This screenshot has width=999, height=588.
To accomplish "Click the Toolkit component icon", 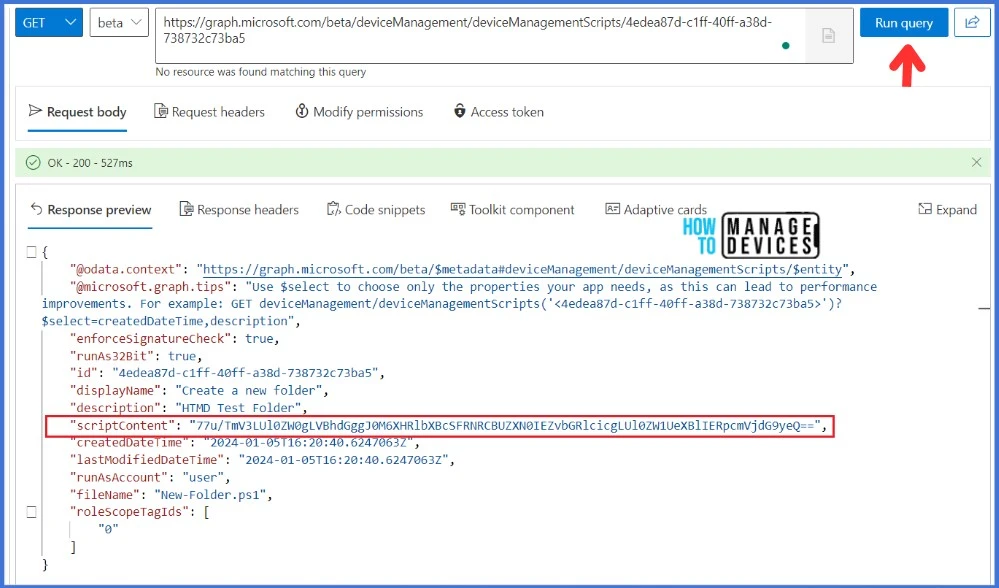I will [457, 208].
